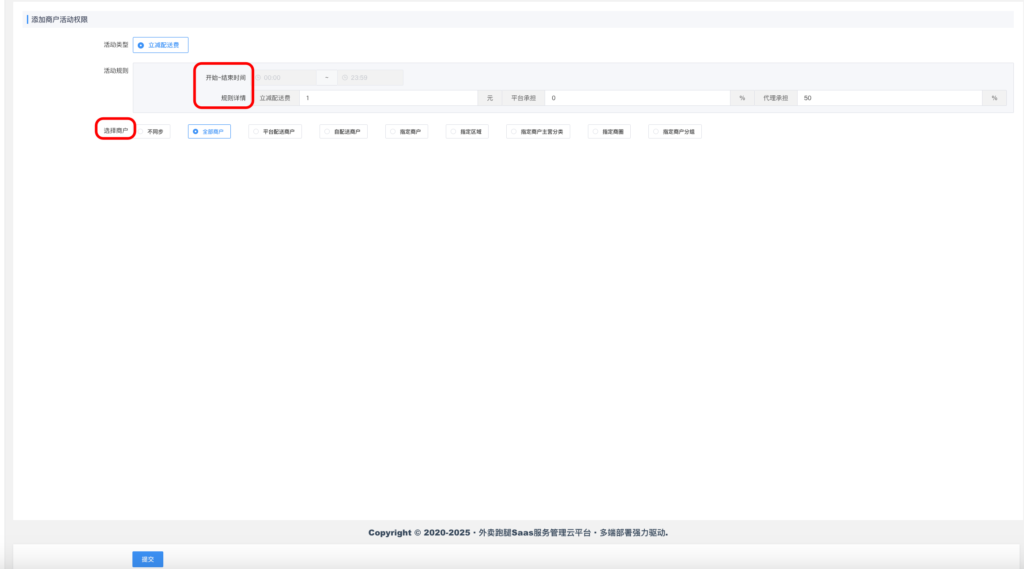
Task: Choose the 指定商户分组 radio option
Action: point(675,131)
